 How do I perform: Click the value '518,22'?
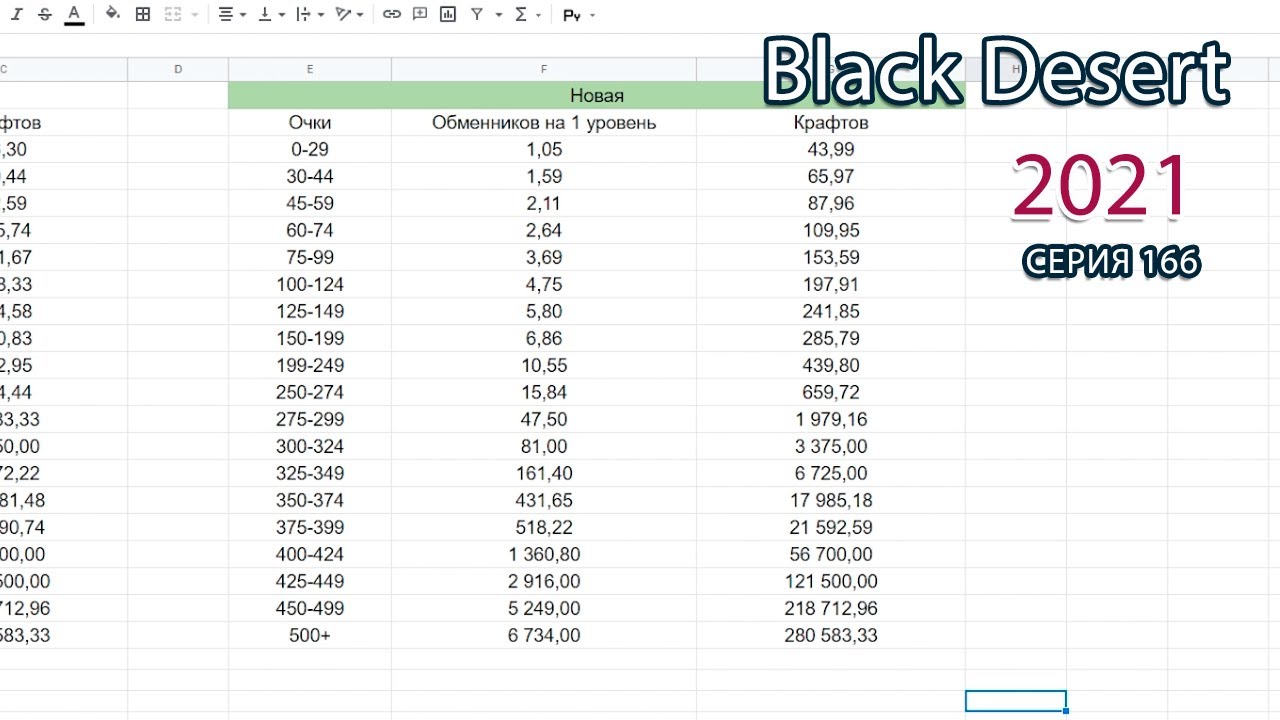point(544,527)
